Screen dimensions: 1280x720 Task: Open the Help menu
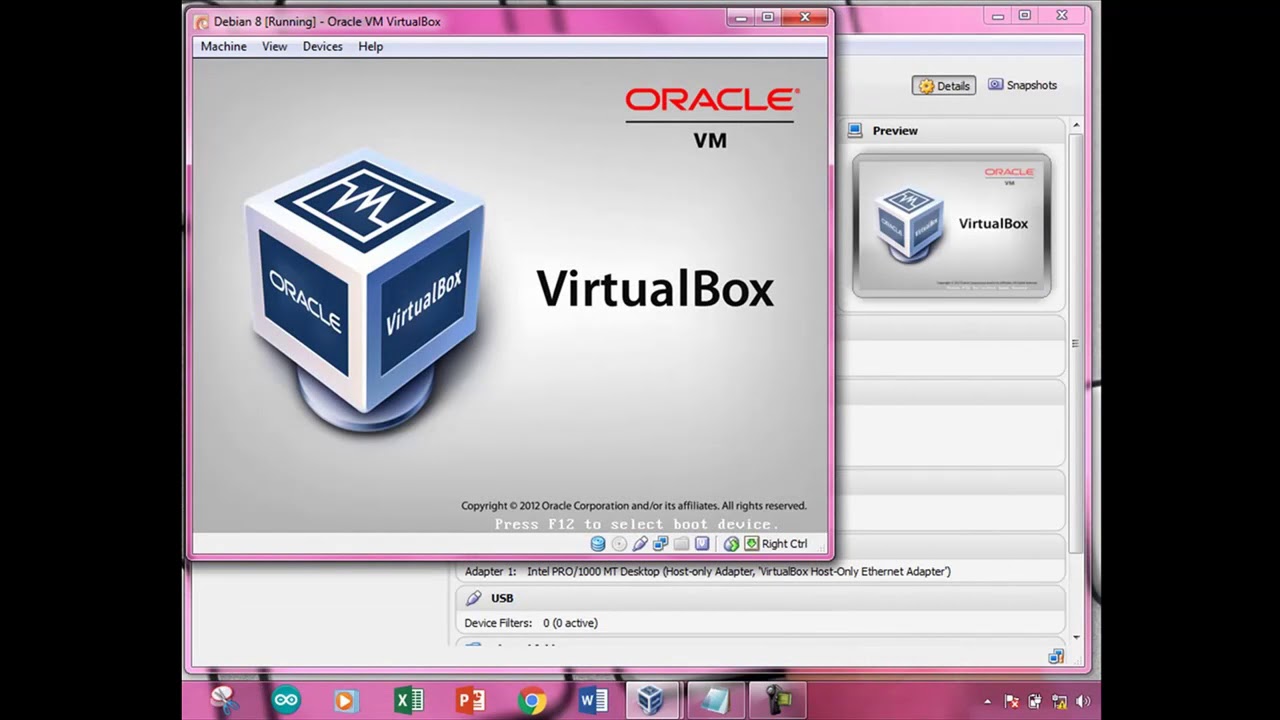click(370, 46)
